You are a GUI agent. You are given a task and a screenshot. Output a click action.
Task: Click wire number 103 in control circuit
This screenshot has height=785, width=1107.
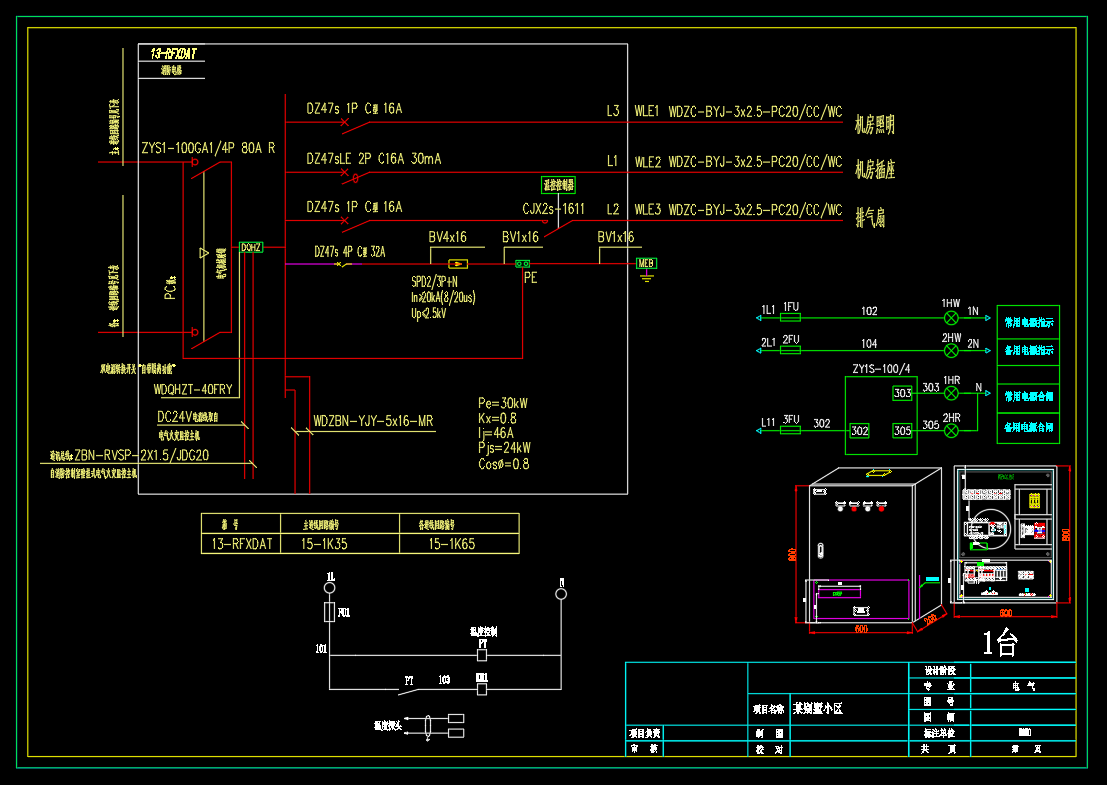[x=444, y=680]
